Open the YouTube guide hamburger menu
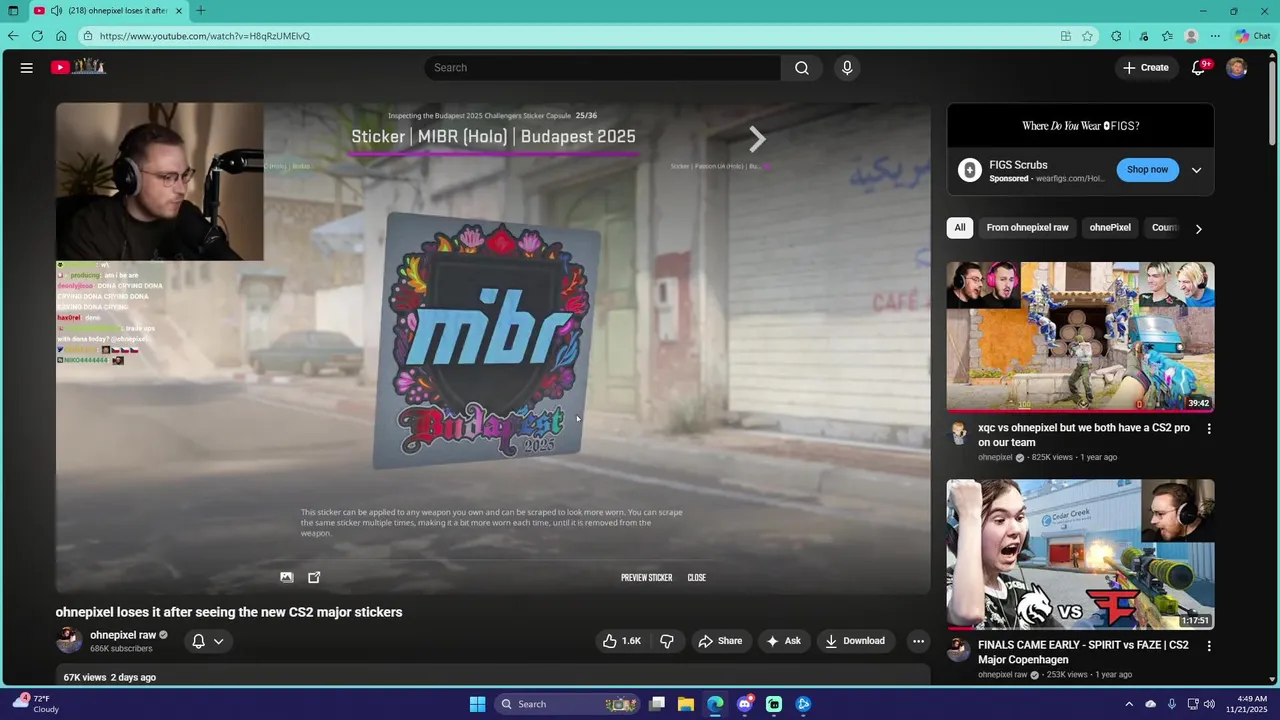This screenshot has width=1280, height=720. (x=27, y=68)
